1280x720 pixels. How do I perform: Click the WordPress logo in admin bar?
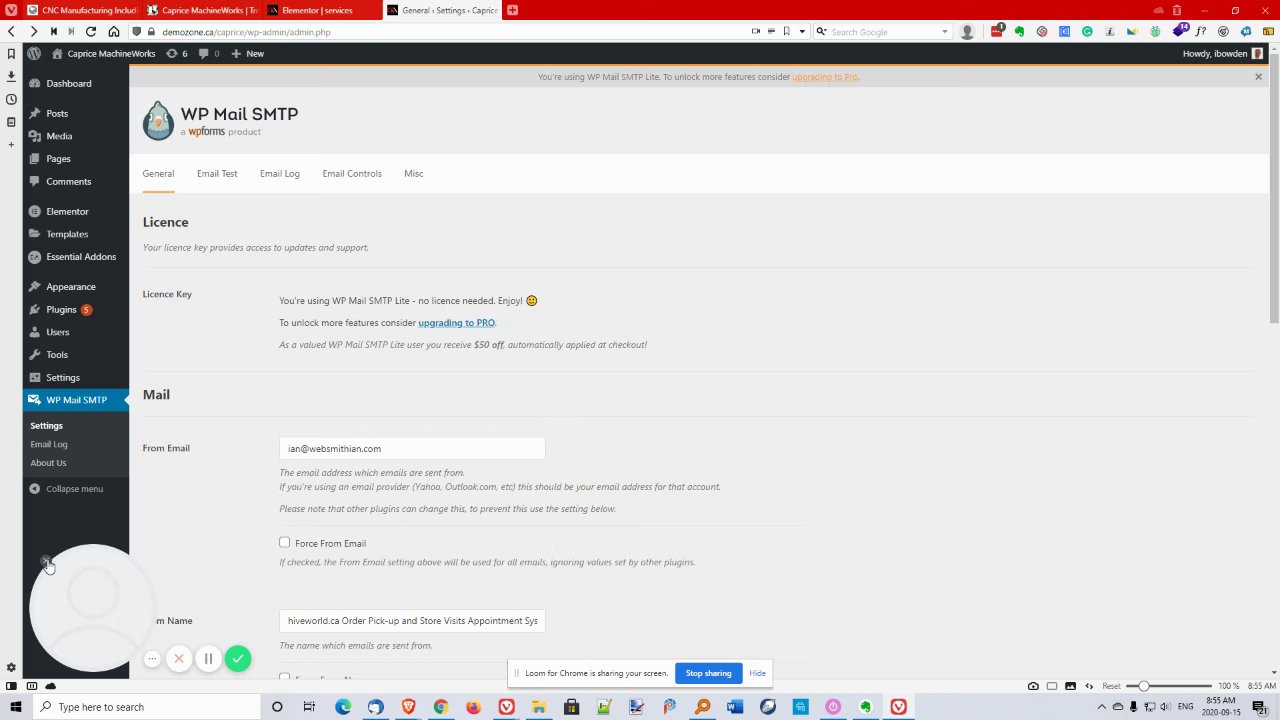pyautogui.click(x=34, y=53)
